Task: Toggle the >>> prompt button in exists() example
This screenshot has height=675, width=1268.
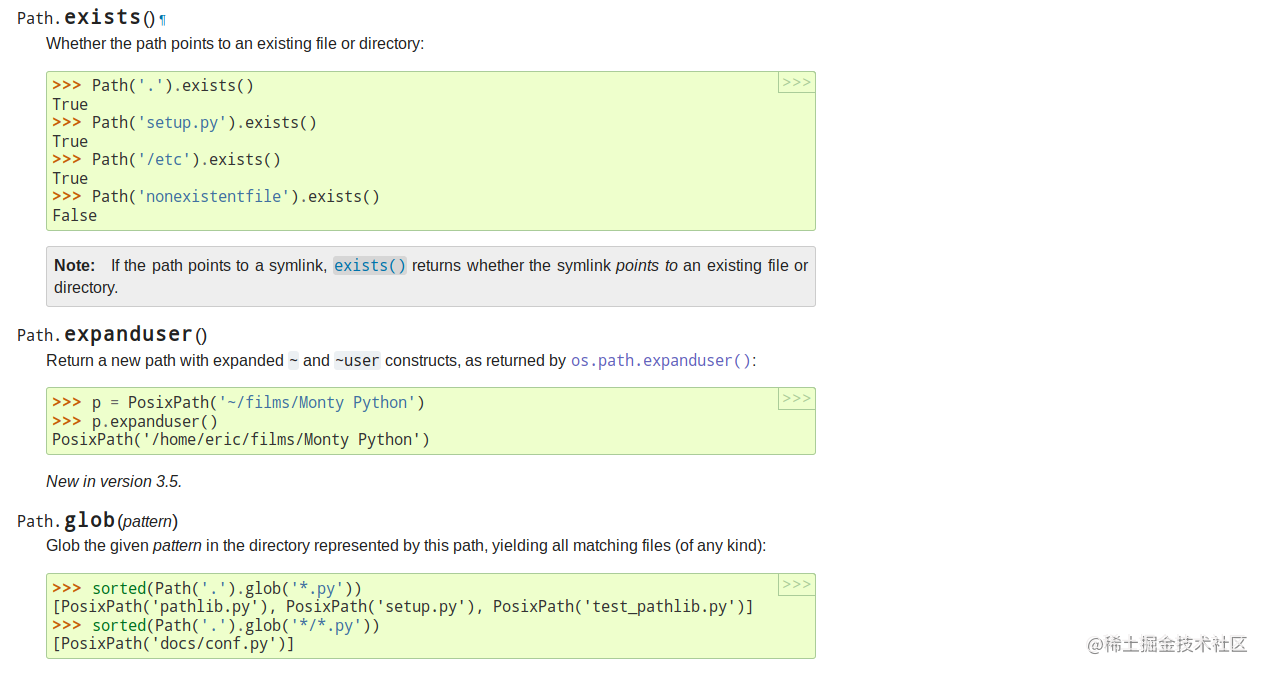Action: pyautogui.click(x=795, y=82)
